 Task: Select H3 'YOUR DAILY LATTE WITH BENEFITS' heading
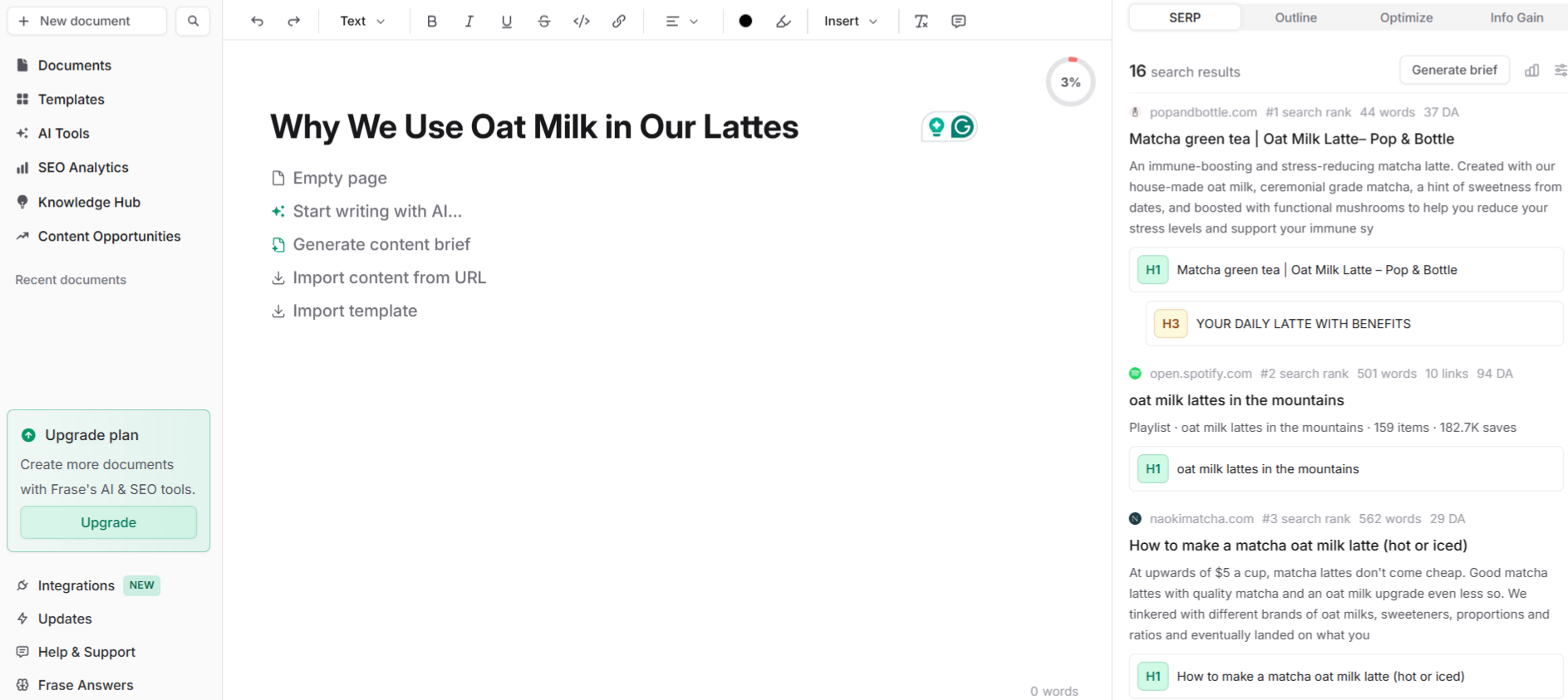click(x=1354, y=324)
